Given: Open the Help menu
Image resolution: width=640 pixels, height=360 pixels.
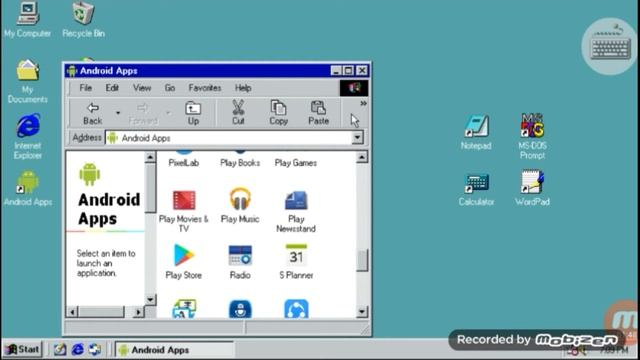Looking at the screenshot, I should coord(243,88).
